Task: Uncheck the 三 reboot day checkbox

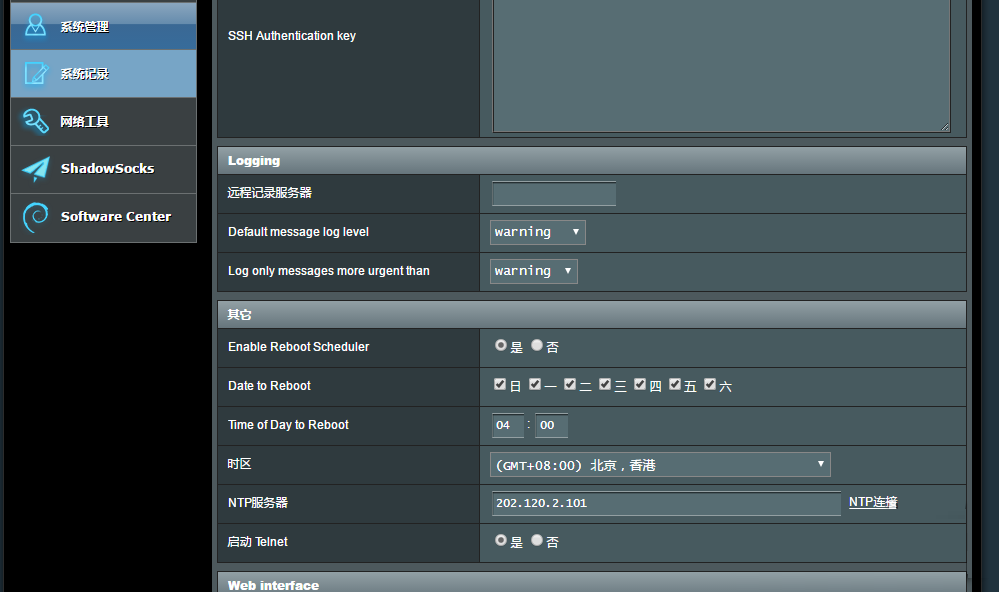Action: pyautogui.click(x=605, y=384)
